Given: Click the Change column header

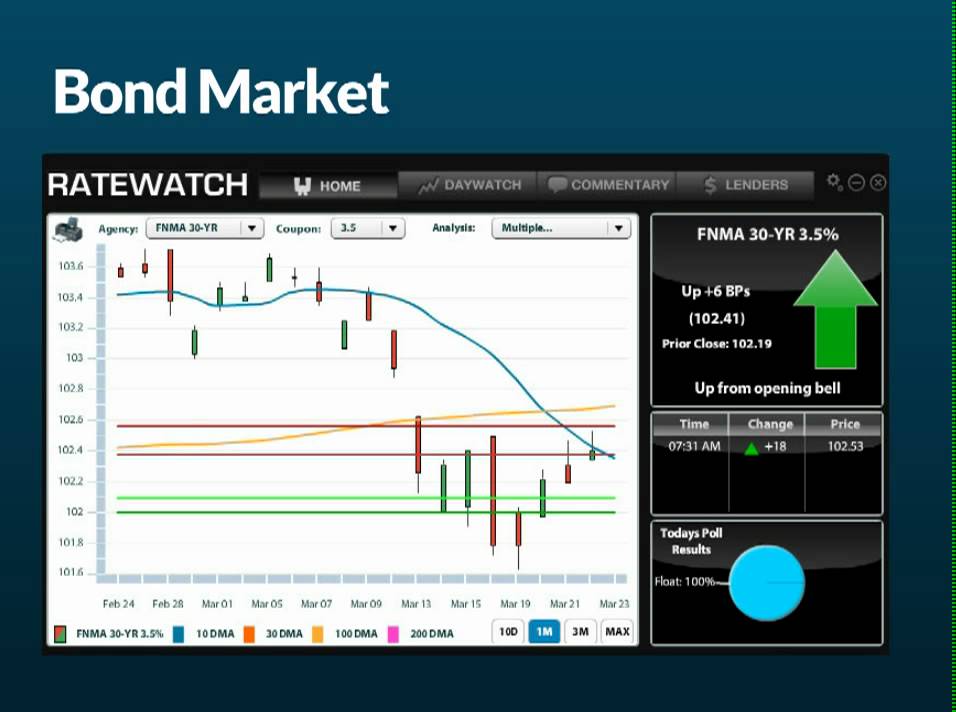Looking at the screenshot, I should click(770, 424).
